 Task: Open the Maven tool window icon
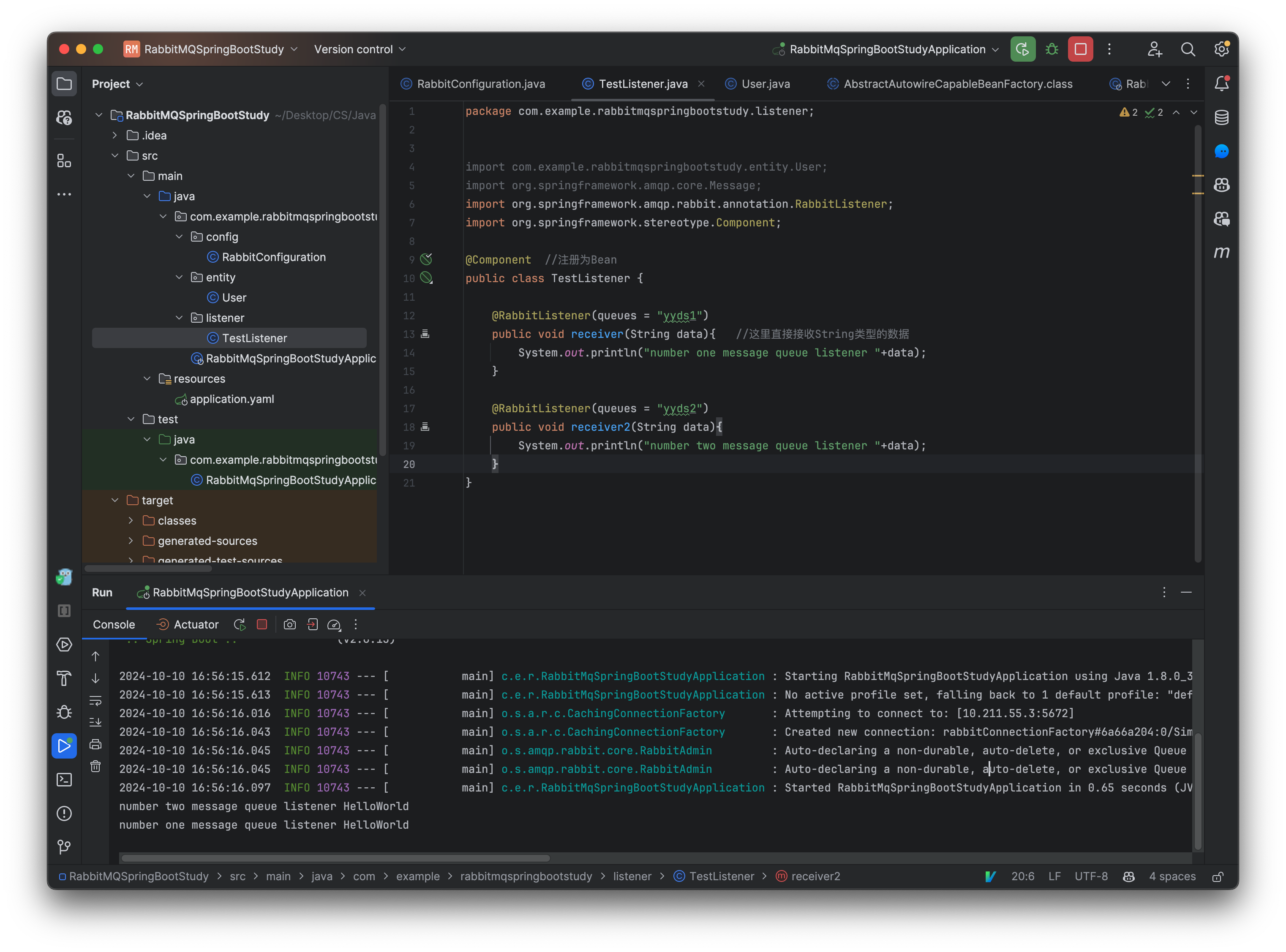[1221, 253]
